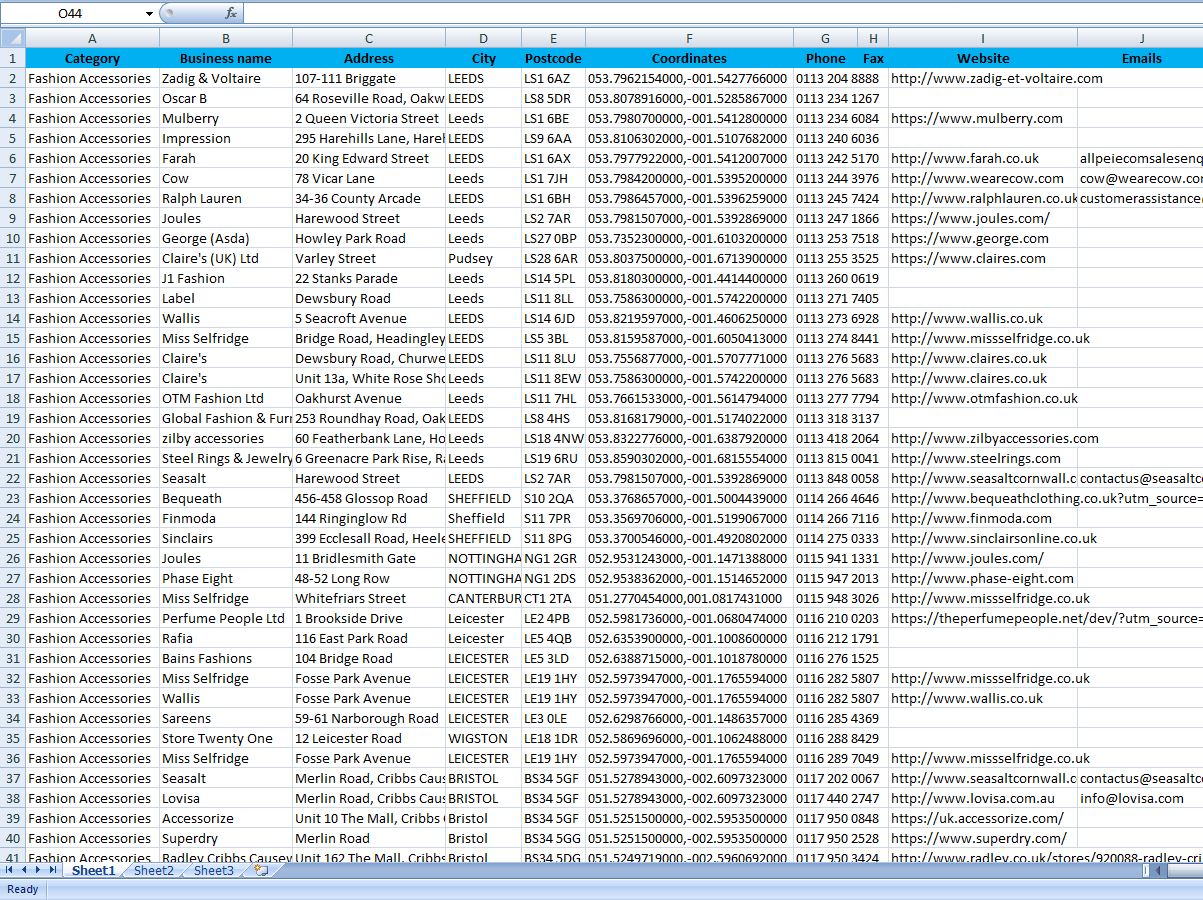This screenshot has height=900, width=1203.
Task: Go to next sheet using arrow
Action: [38, 871]
